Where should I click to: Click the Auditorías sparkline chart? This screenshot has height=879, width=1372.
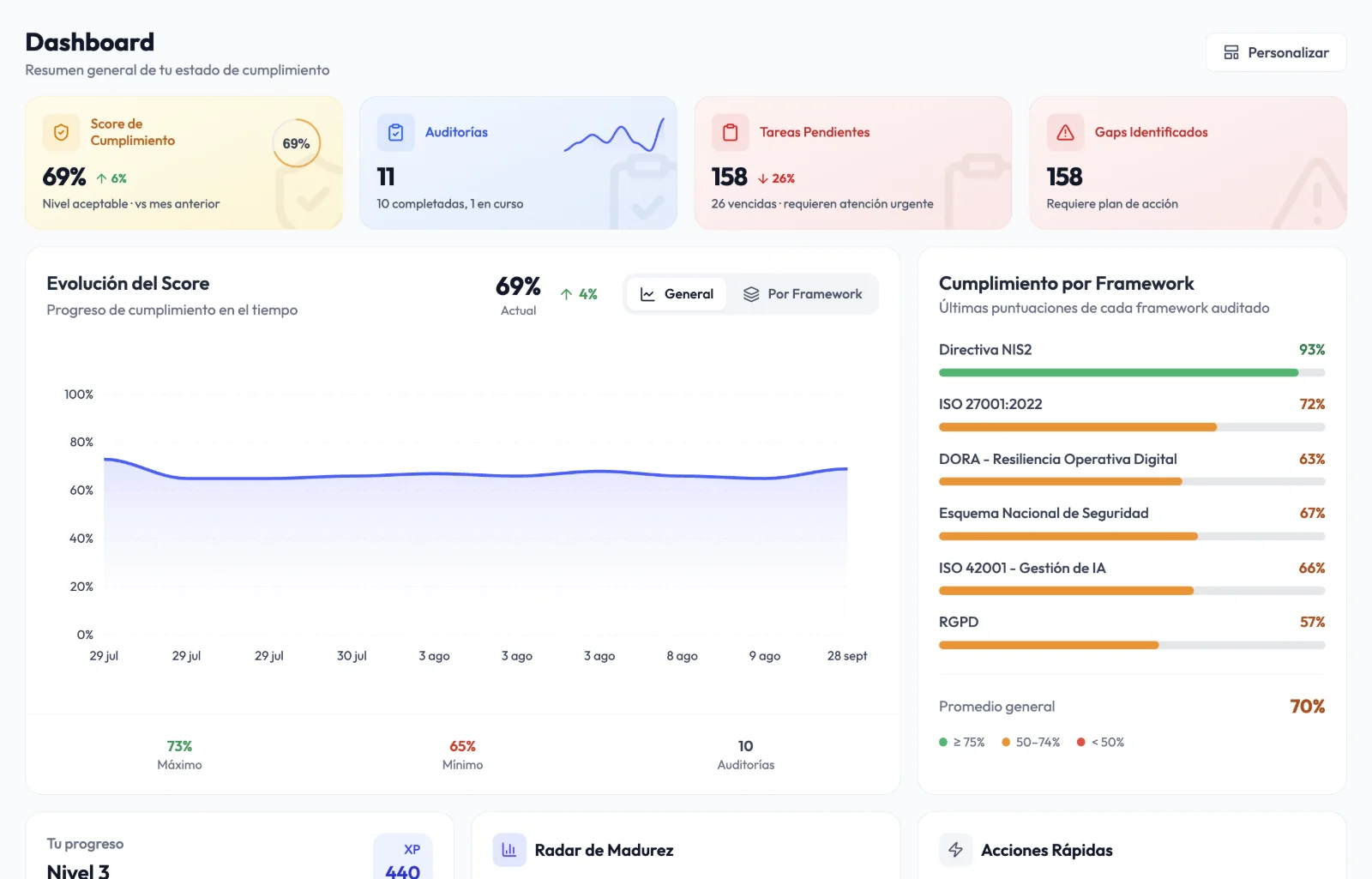pos(614,135)
